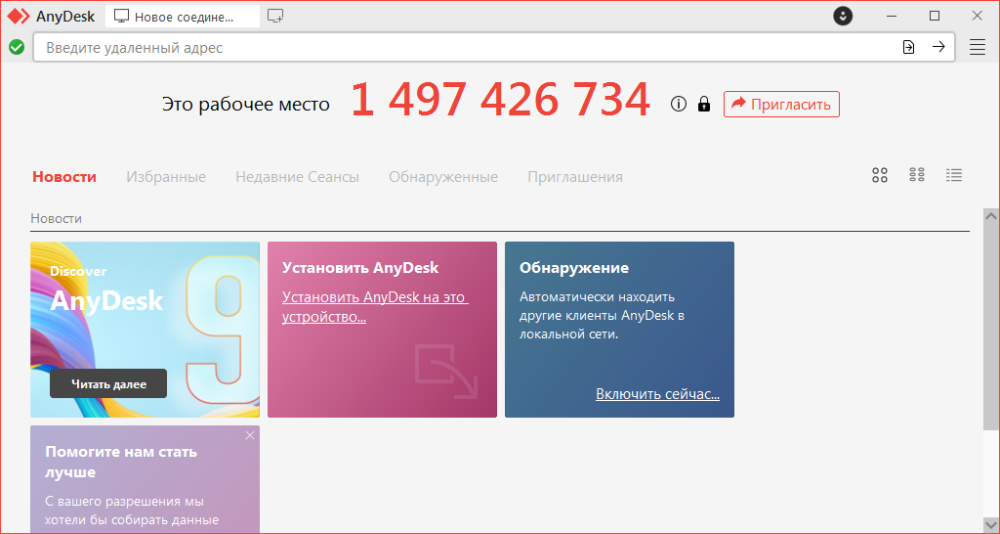Open the hamburger main menu

(977, 47)
